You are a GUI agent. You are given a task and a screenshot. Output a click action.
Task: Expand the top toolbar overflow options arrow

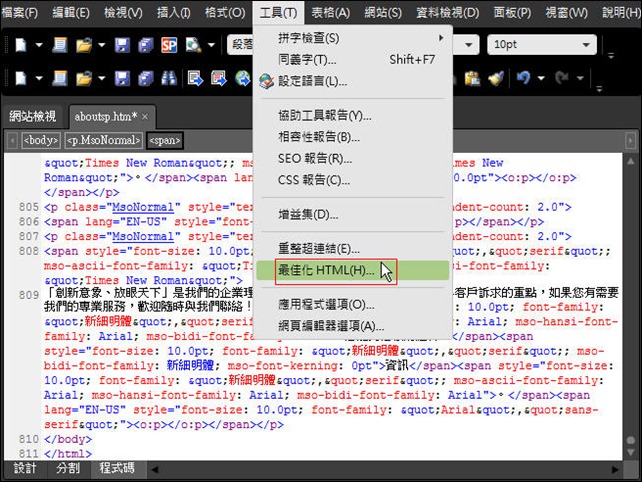(x=610, y=55)
